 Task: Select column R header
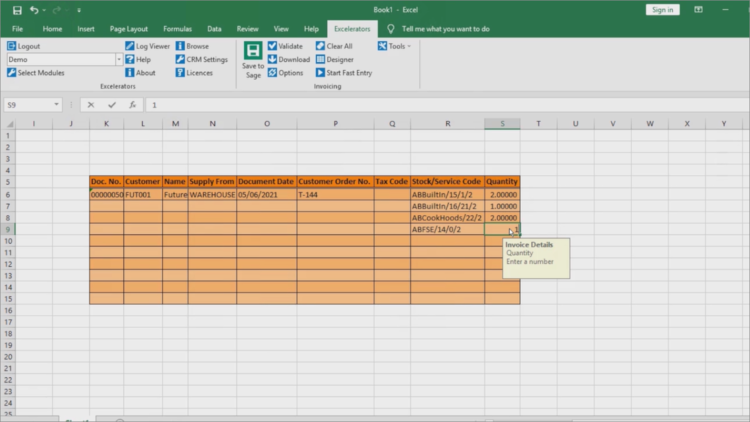pos(448,124)
